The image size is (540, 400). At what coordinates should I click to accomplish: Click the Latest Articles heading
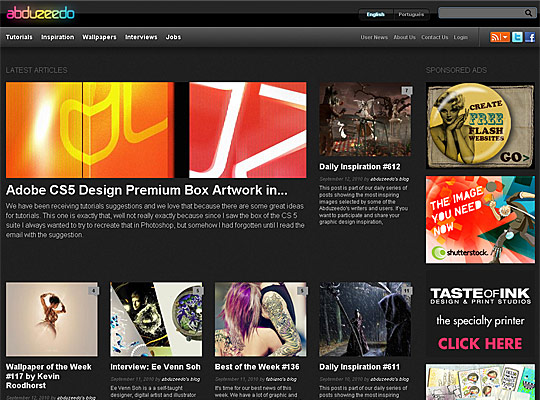[37, 70]
